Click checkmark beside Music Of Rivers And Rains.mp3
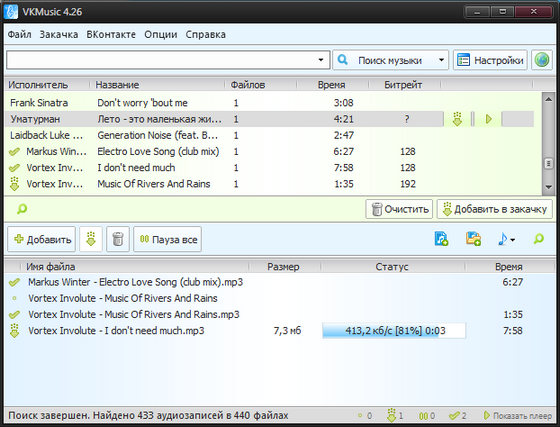The width and height of the screenshot is (560, 427). tap(14, 315)
